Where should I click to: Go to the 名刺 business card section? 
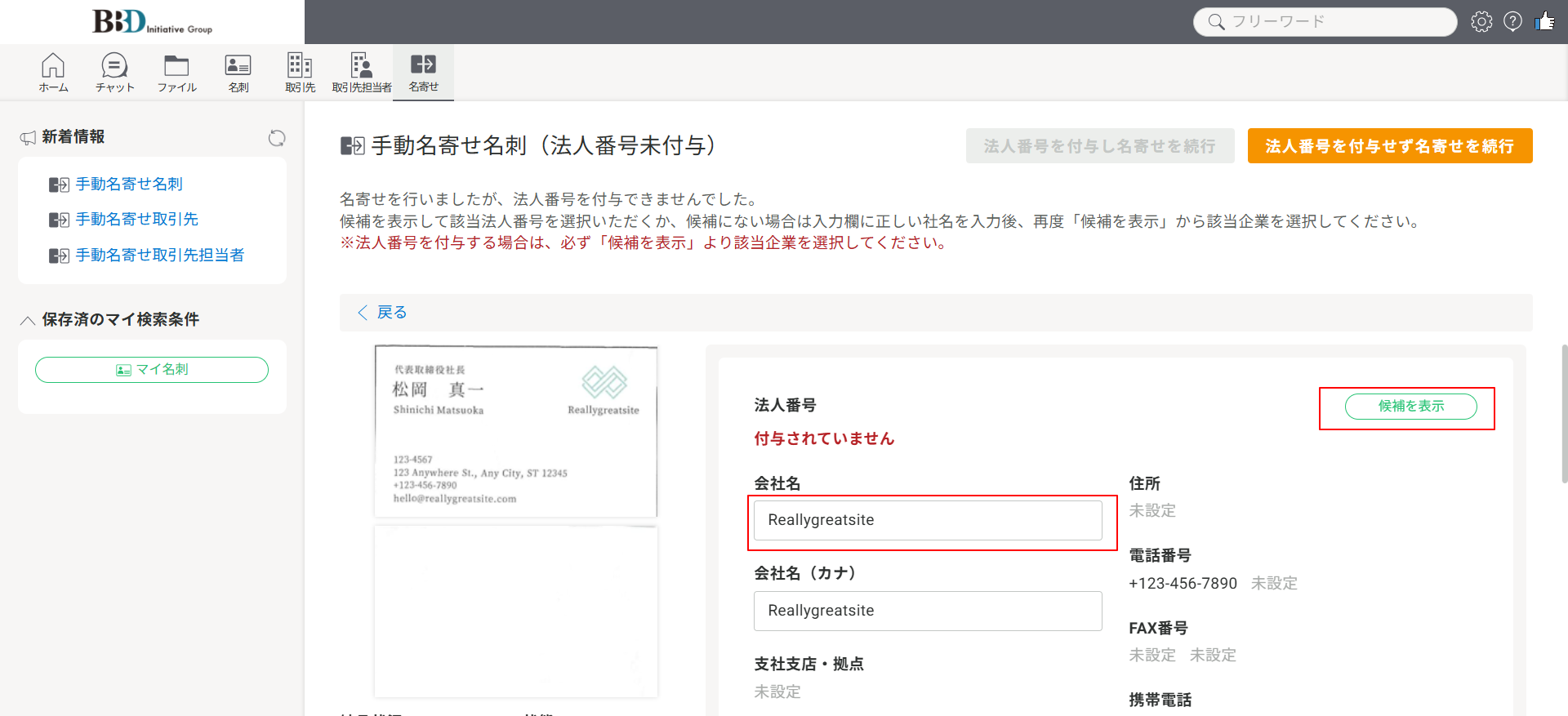click(238, 73)
